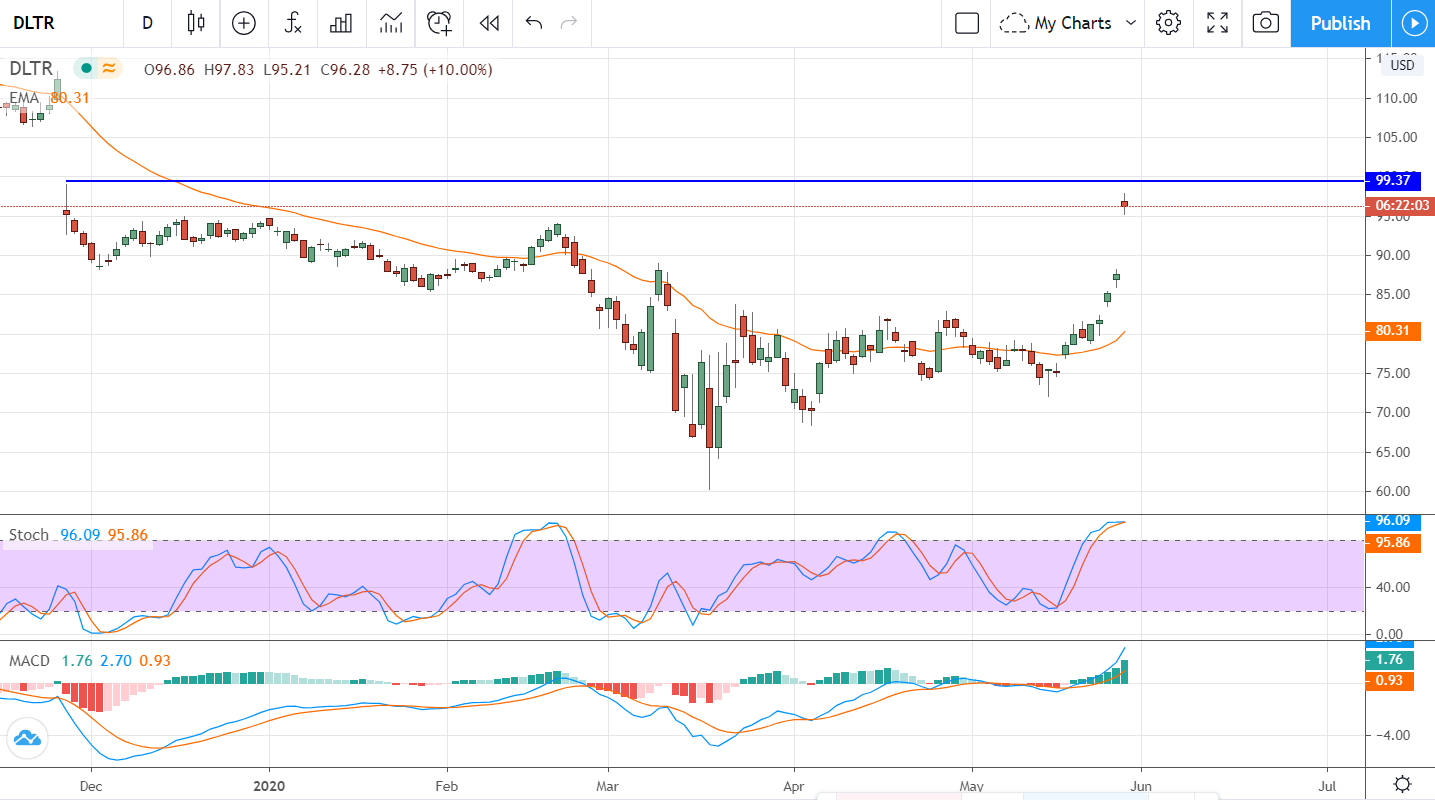Click the 40.00 value on the Stoch axis
1435x800 pixels.
tap(1393, 587)
